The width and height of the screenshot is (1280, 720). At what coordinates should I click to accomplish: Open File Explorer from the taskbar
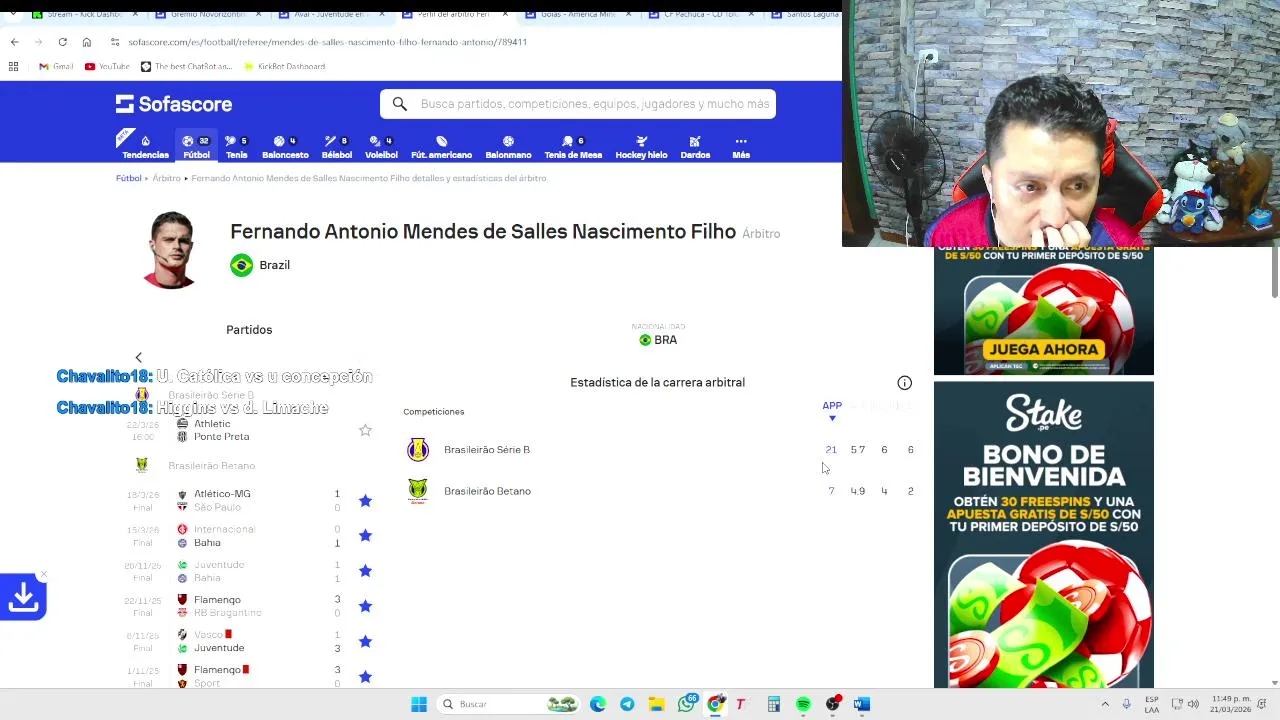[656, 704]
